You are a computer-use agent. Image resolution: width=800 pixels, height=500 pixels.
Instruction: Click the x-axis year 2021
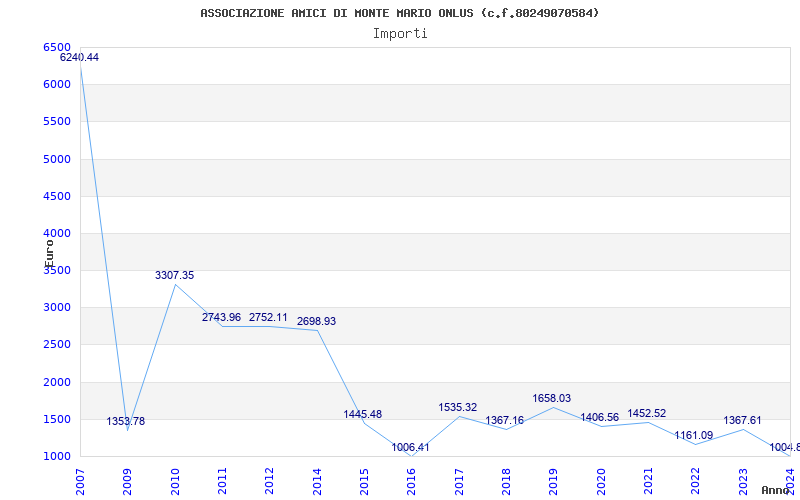click(648, 482)
